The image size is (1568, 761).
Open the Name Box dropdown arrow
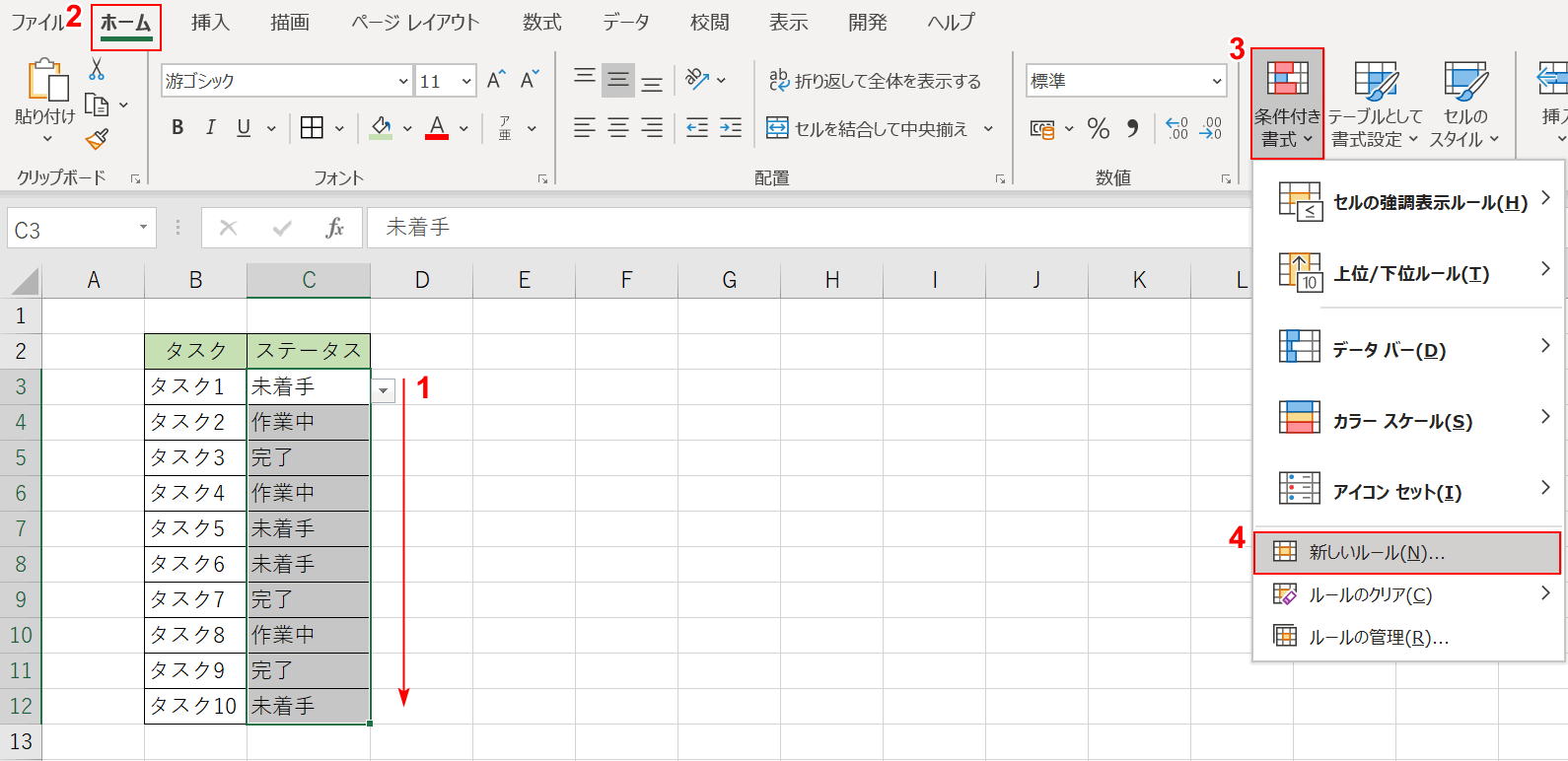coord(143,228)
